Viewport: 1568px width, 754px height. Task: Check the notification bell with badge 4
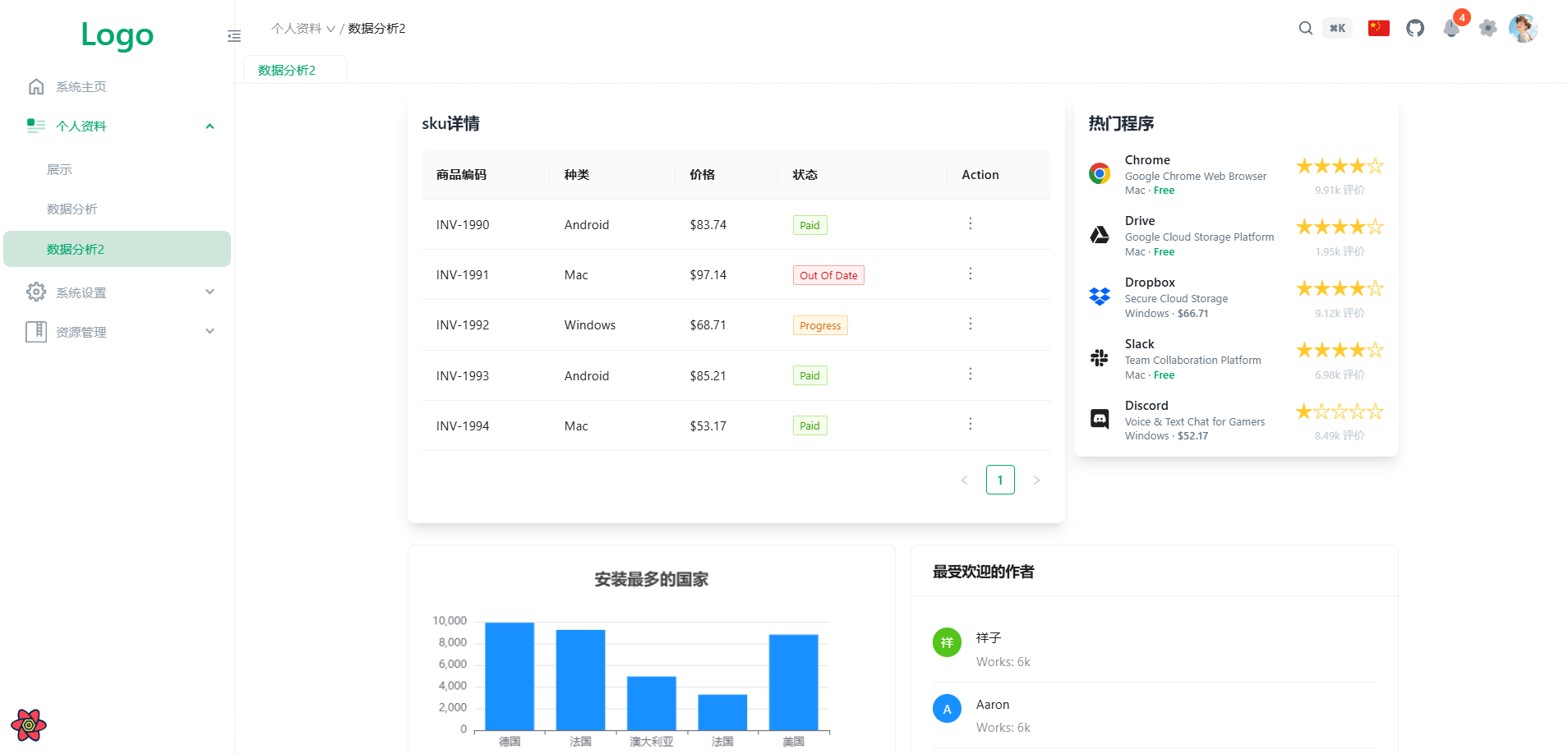pos(1451,28)
